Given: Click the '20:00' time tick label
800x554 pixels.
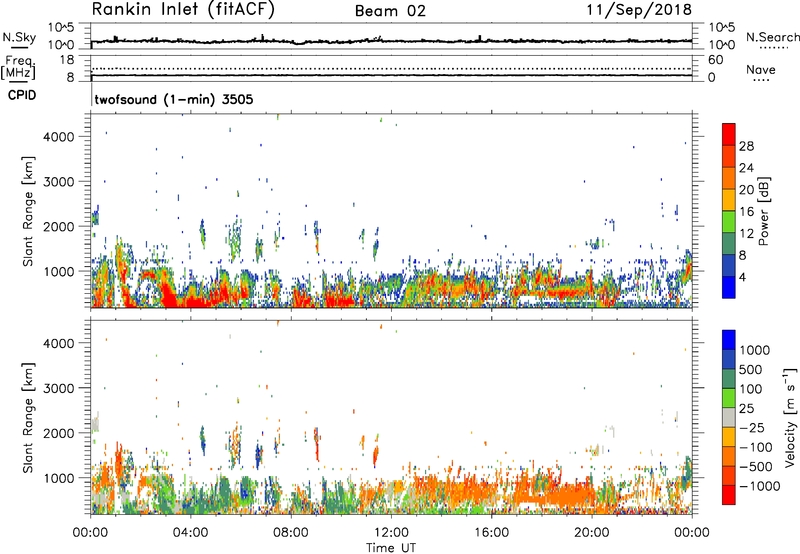Looking at the screenshot, I should [592, 533].
